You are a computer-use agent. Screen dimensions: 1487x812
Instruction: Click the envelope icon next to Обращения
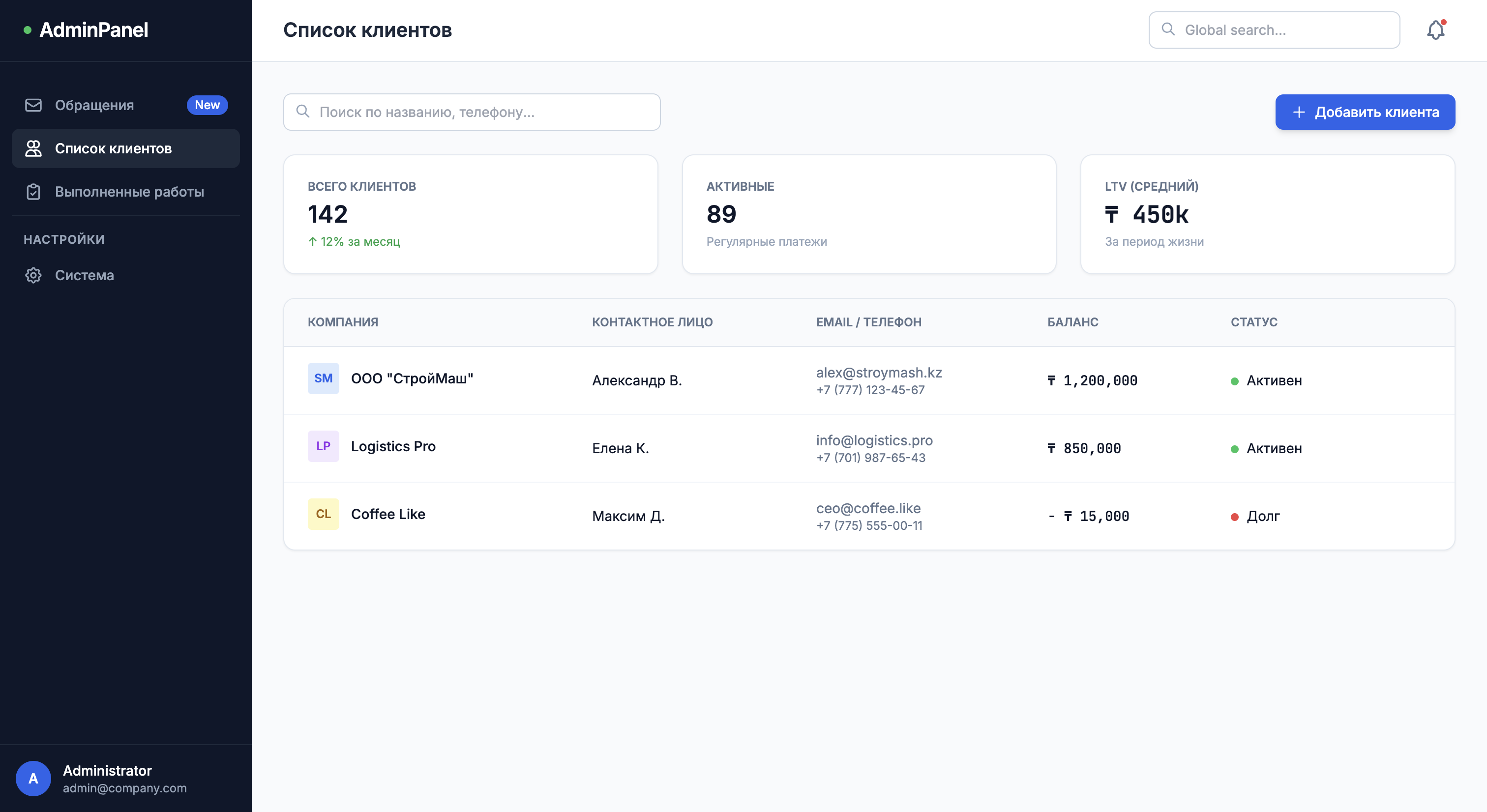click(x=33, y=105)
